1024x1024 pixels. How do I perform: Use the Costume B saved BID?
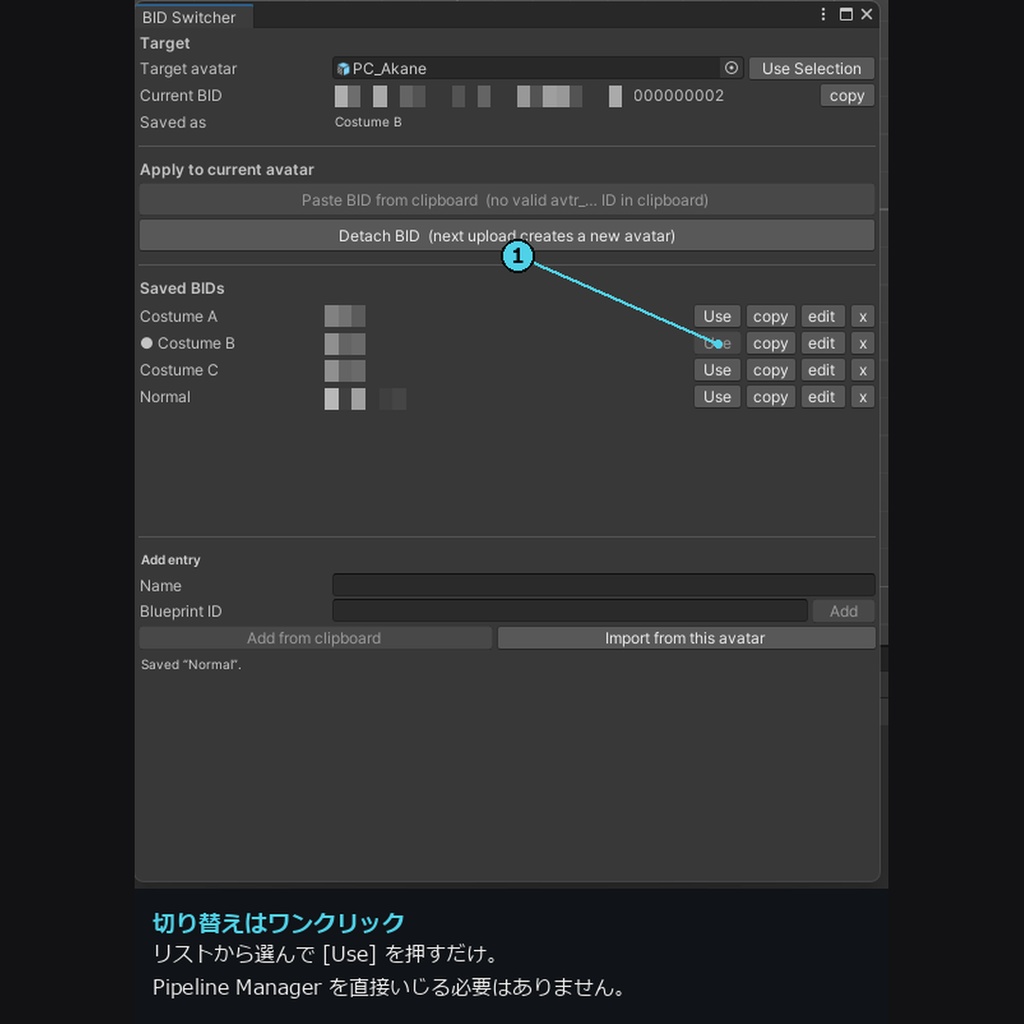point(717,343)
